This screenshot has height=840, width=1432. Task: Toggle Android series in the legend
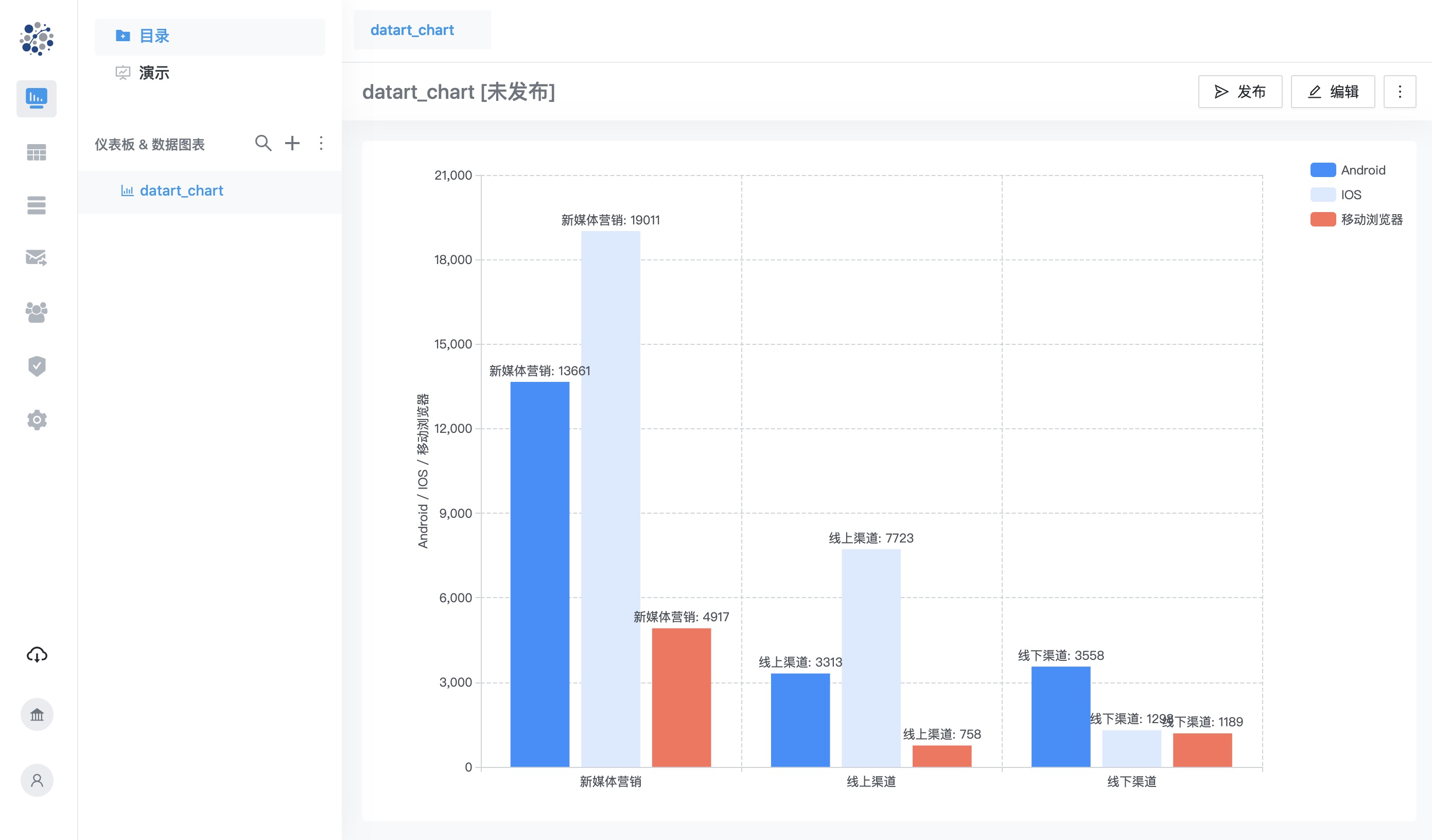(1348, 170)
